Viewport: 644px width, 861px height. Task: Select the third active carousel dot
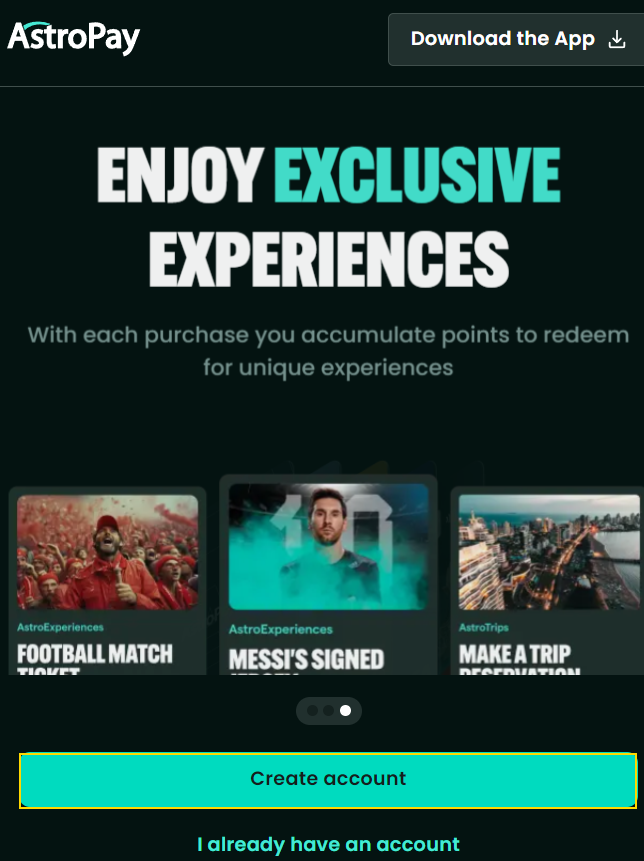click(x=345, y=711)
